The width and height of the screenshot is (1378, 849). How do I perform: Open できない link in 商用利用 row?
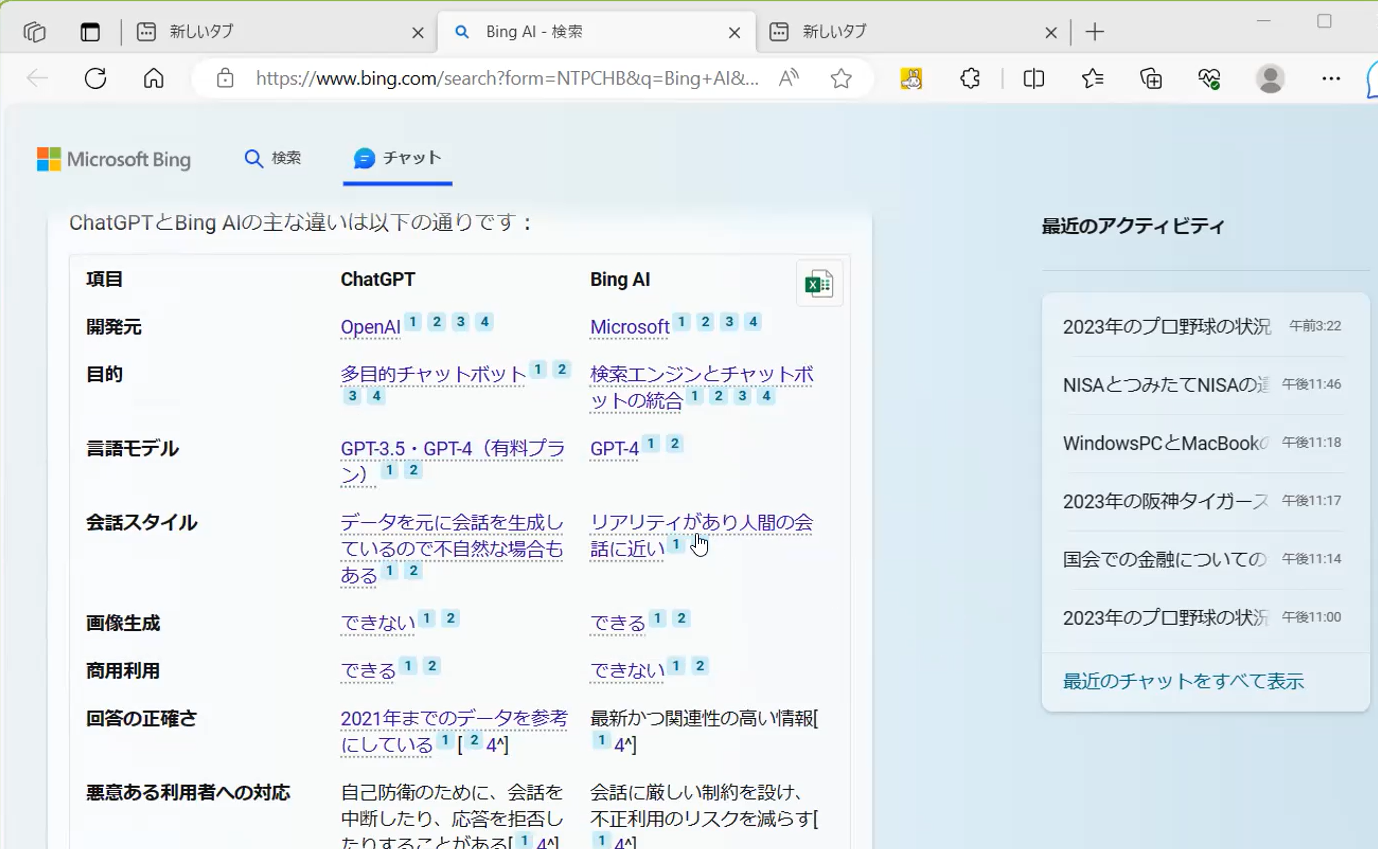(627, 670)
